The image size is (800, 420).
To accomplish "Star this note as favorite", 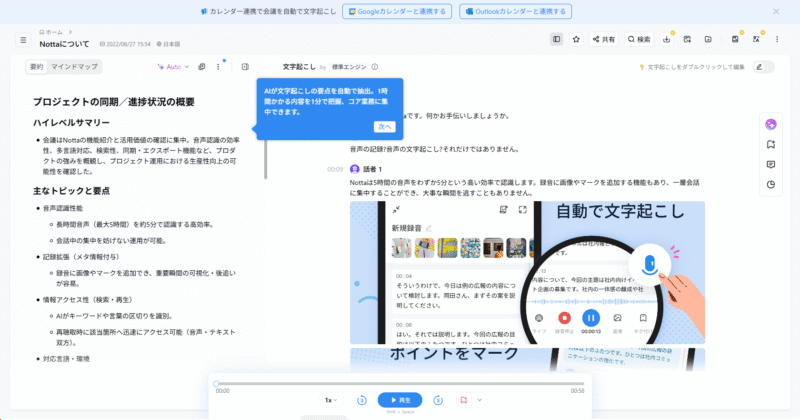I will (576, 39).
